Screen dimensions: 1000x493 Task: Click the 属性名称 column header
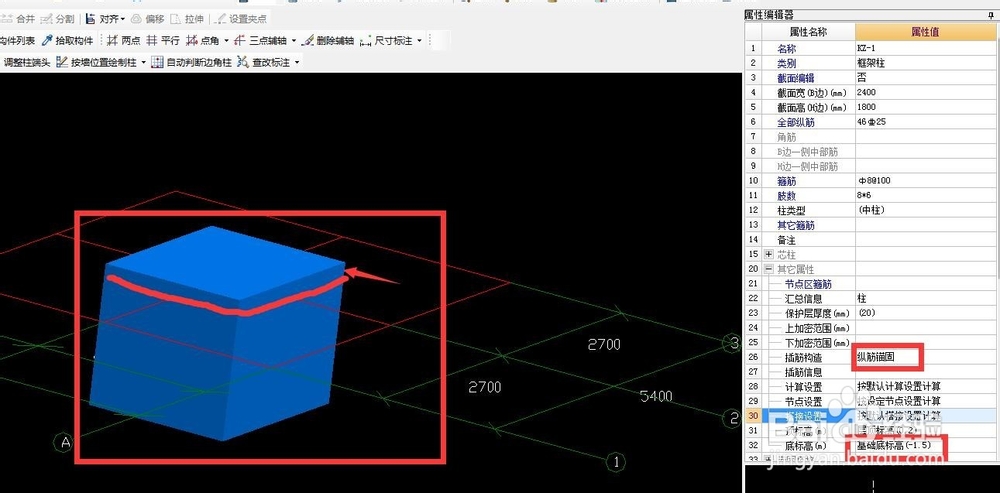click(x=809, y=31)
